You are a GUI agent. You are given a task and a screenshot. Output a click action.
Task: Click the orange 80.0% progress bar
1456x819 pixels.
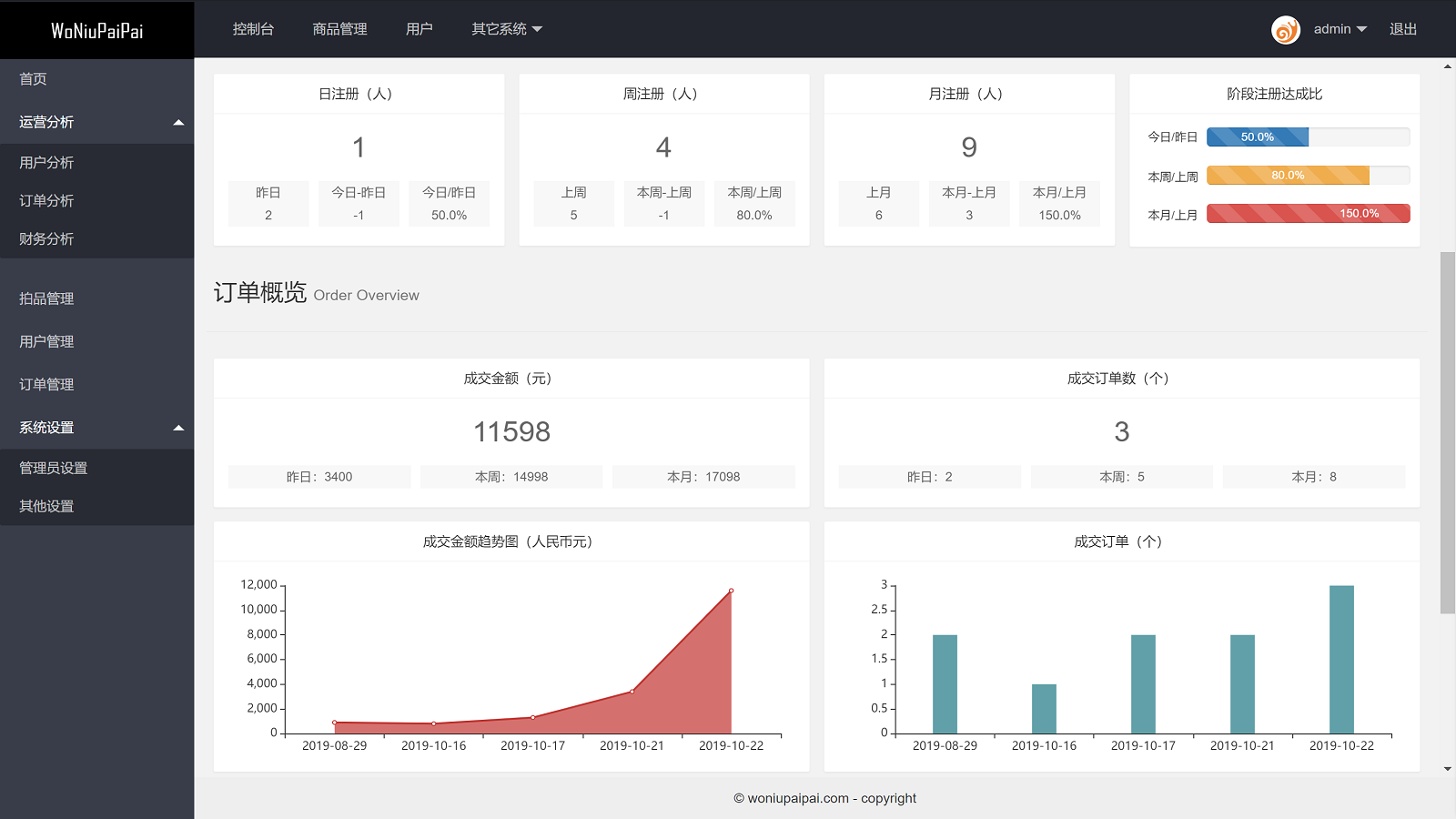pyautogui.click(x=1288, y=176)
